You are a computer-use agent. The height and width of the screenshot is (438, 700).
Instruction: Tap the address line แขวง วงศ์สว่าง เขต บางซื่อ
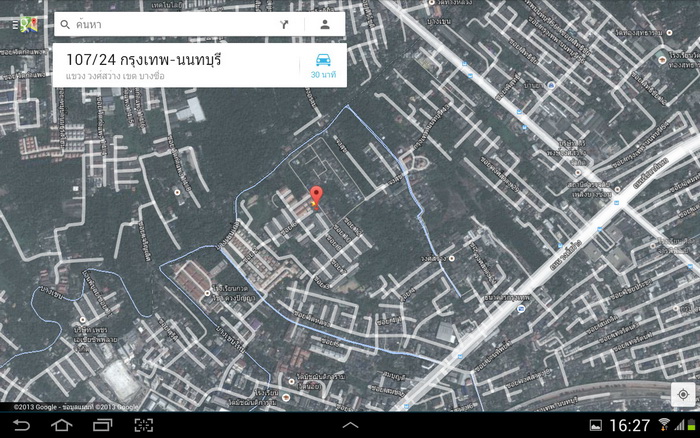[115, 76]
